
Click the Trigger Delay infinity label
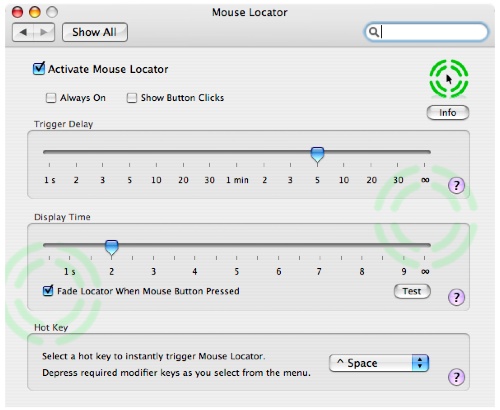[425, 180]
